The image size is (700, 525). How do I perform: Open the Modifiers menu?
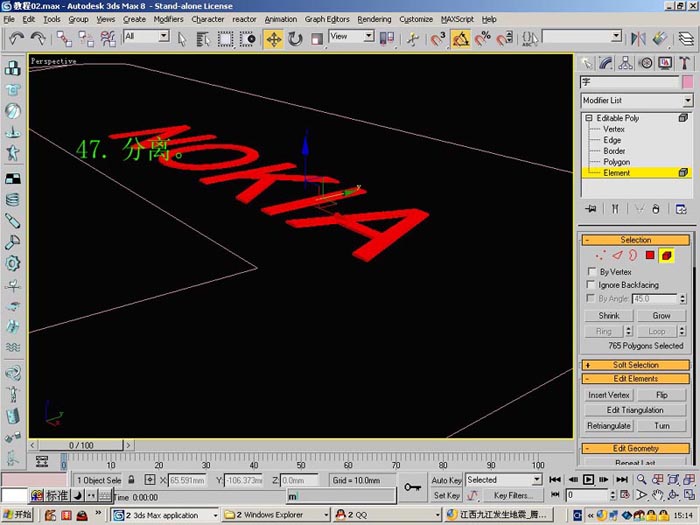click(x=168, y=19)
